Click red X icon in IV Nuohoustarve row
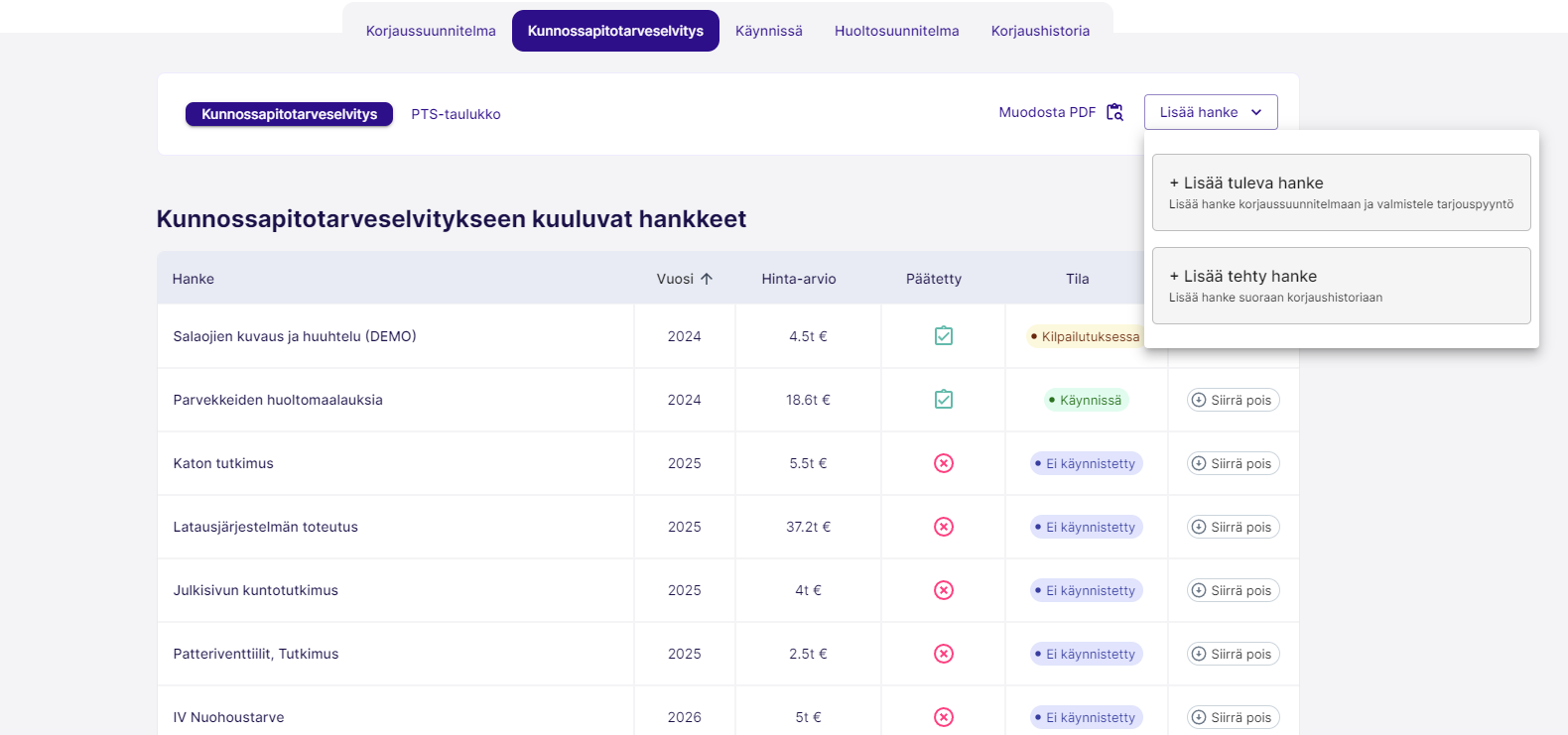 943,717
